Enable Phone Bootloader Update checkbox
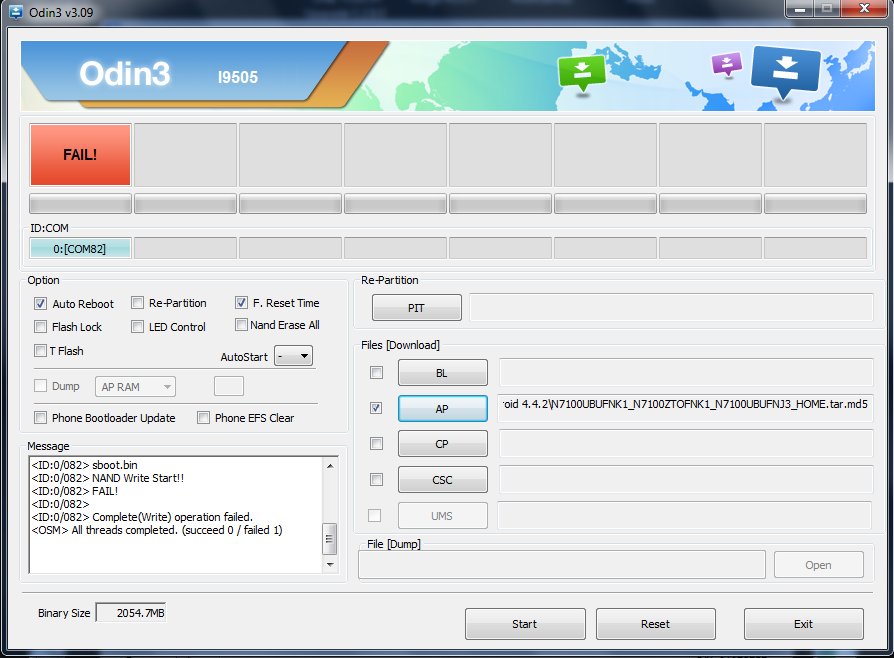894x658 pixels. (x=40, y=418)
